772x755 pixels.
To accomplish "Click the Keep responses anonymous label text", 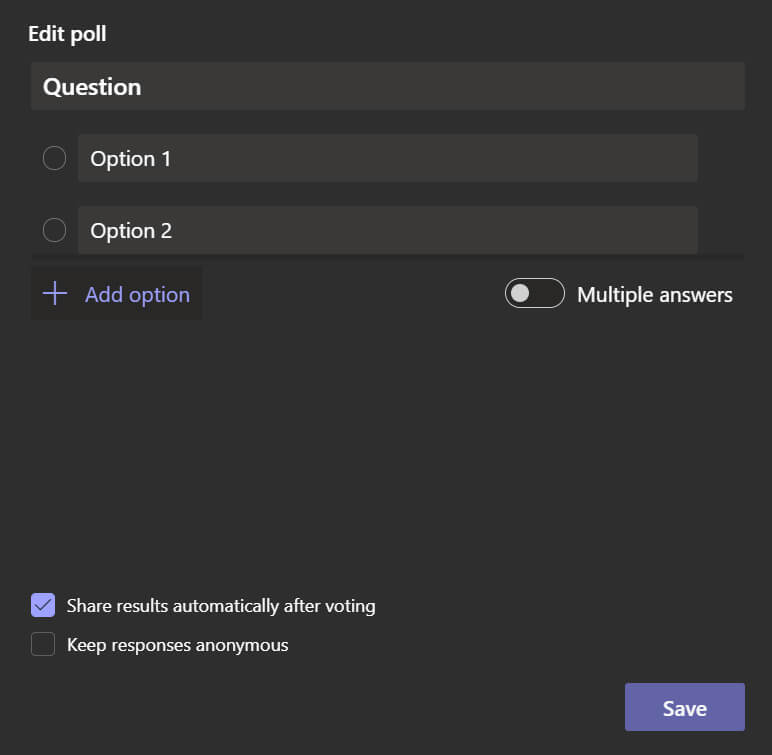I will (177, 645).
